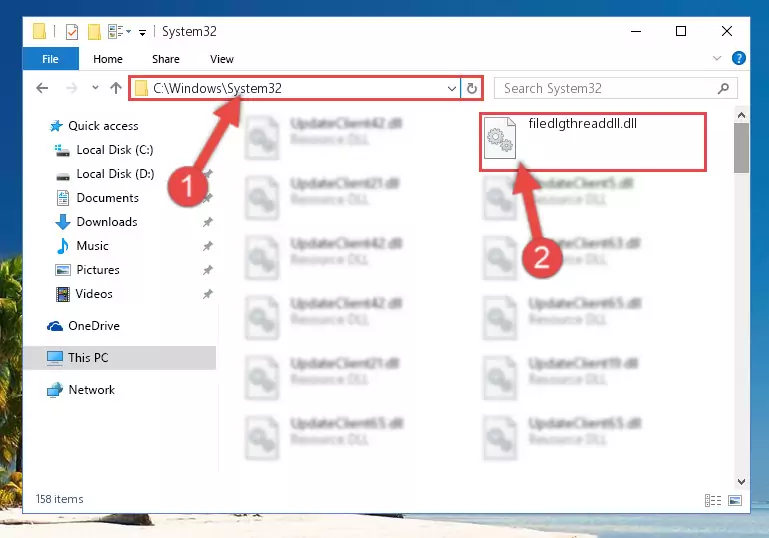Click the folder icon in title bar
The image size is (769, 538).
(x=39, y=32)
